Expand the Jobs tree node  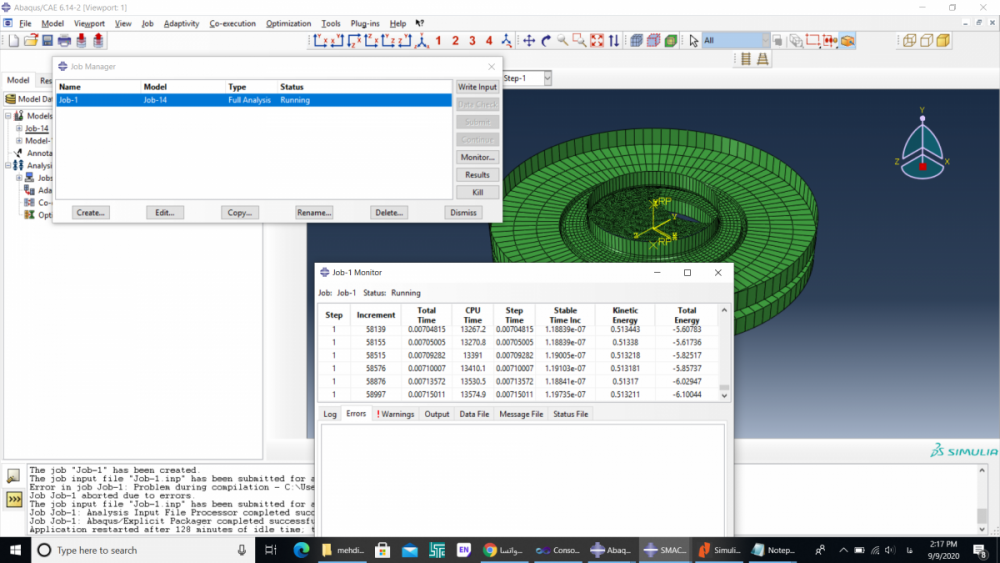point(19,178)
